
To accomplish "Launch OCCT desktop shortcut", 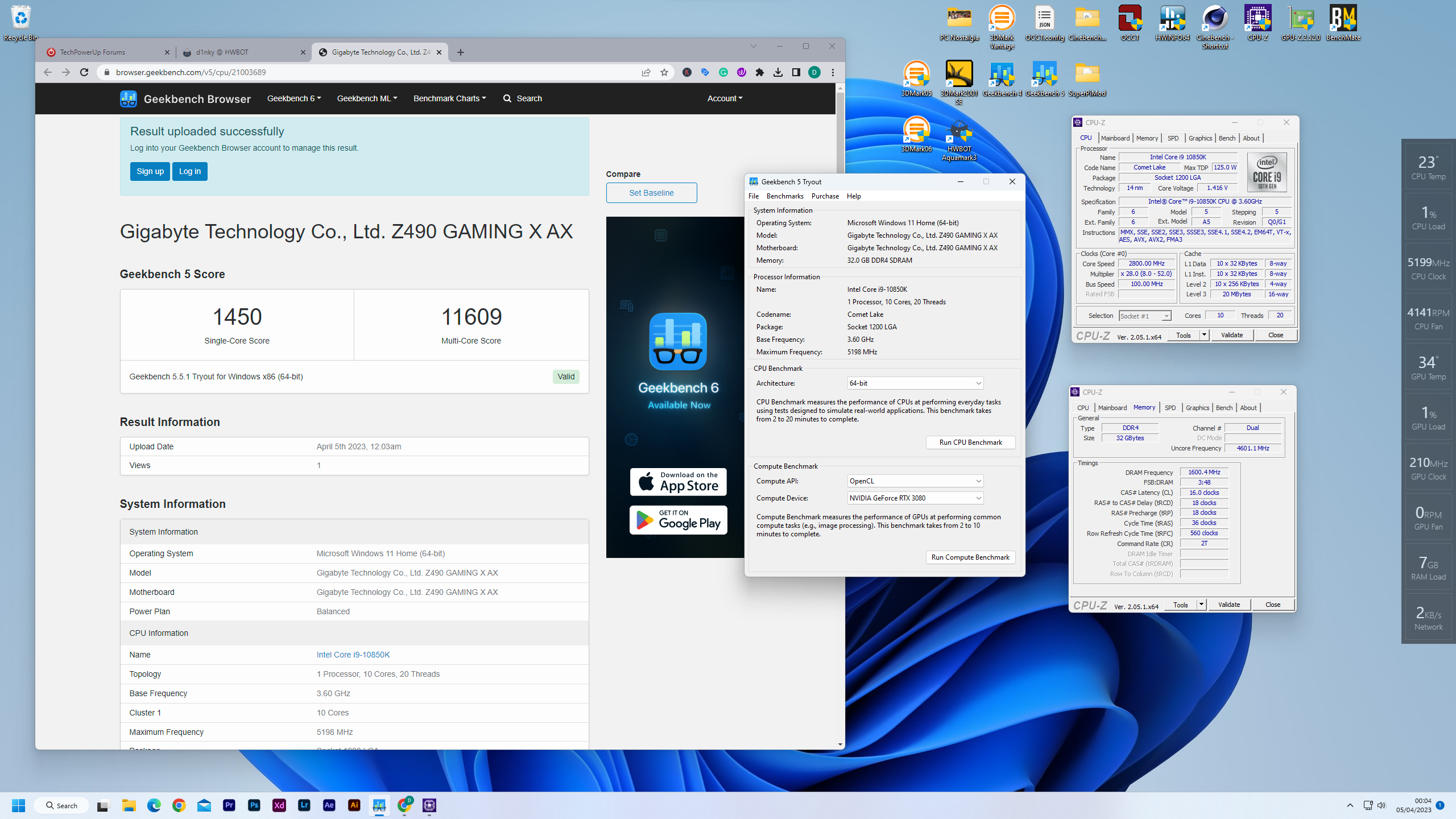I will (x=1130, y=23).
